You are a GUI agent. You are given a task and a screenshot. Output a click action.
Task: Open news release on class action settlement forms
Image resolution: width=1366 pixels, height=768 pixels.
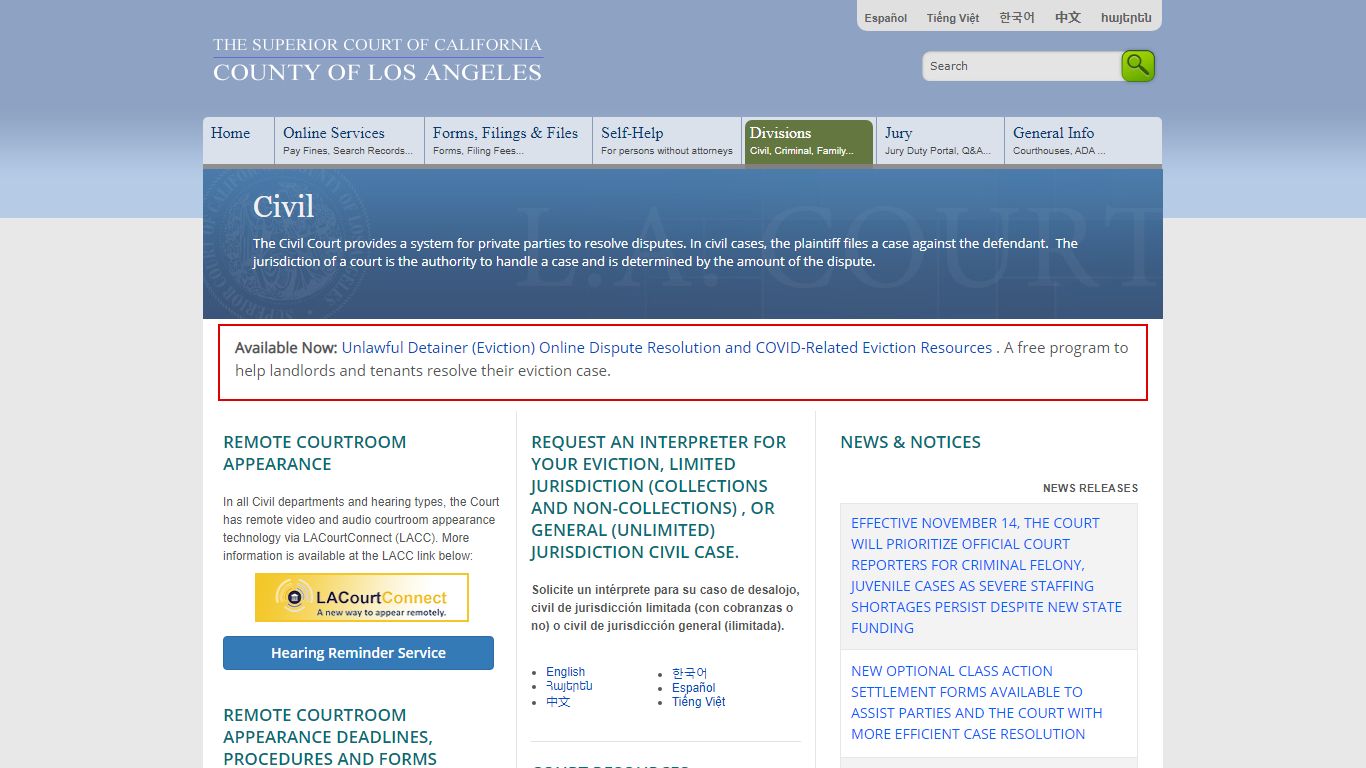coord(977,702)
